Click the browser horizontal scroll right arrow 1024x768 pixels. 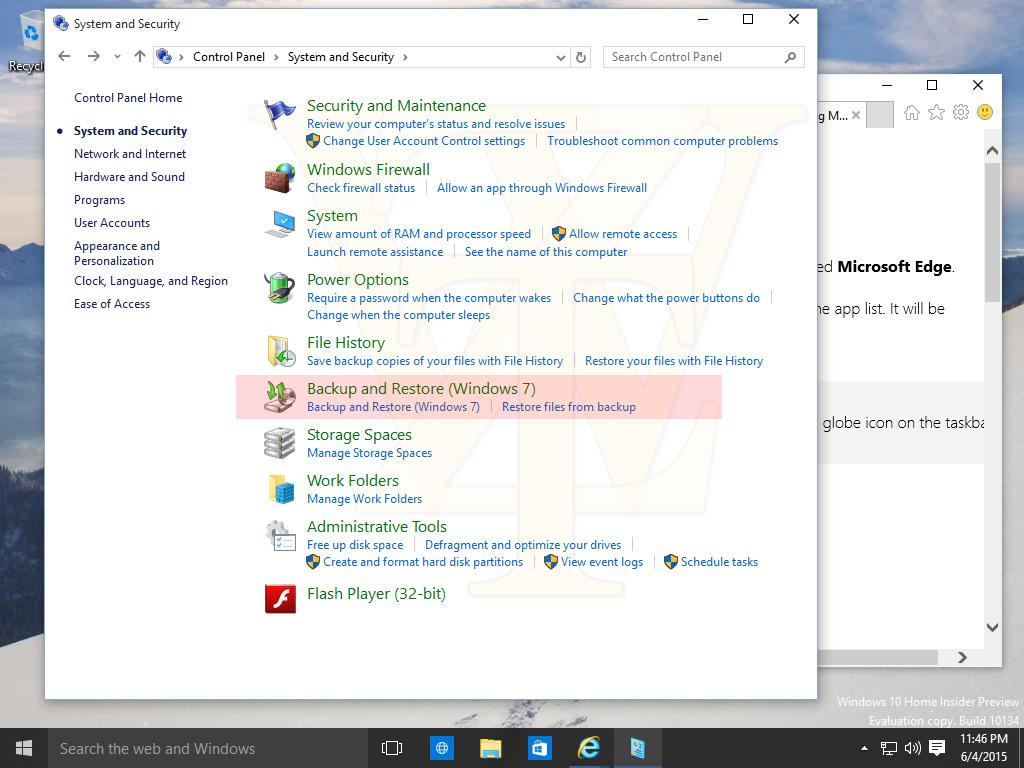pyautogui.click(x=962, y=658)
